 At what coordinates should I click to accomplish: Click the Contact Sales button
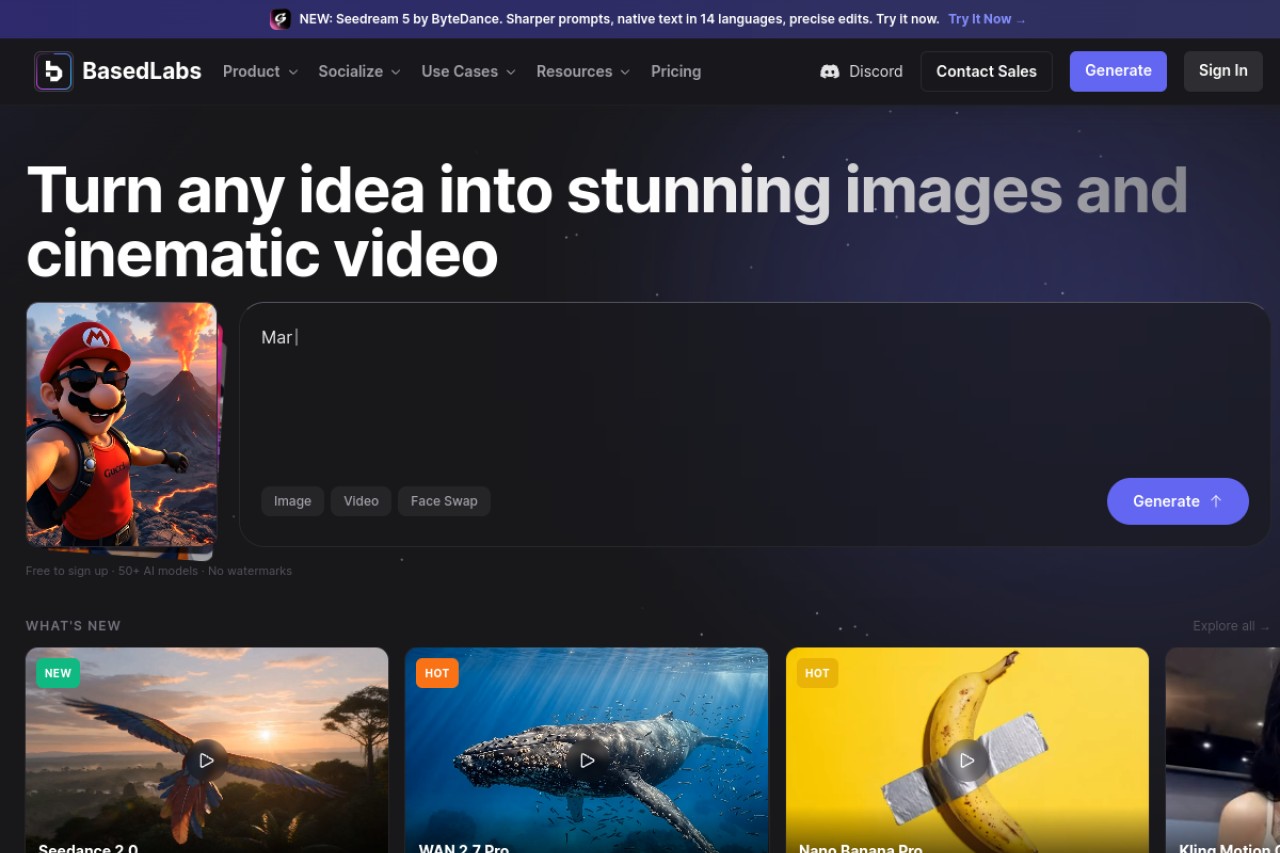(986, 71)
